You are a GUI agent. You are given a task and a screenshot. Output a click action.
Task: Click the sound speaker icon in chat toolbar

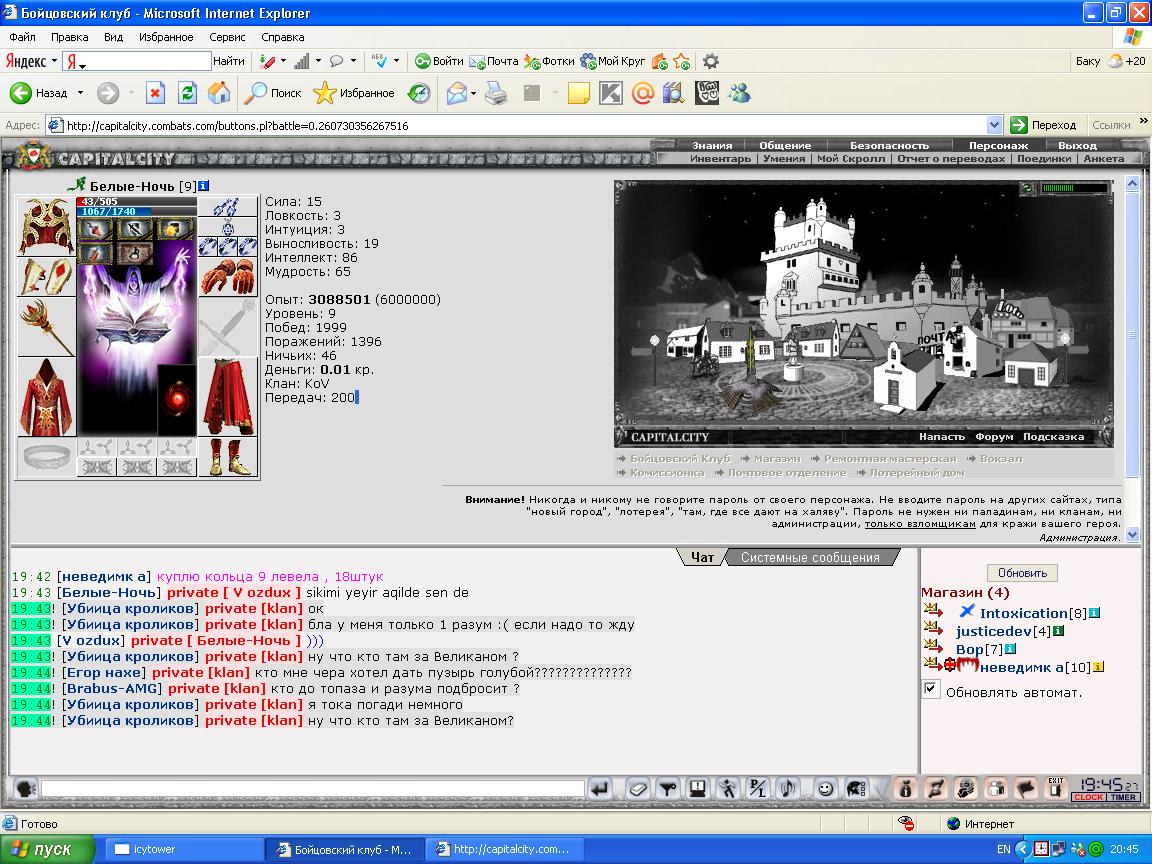click(788, 789)
